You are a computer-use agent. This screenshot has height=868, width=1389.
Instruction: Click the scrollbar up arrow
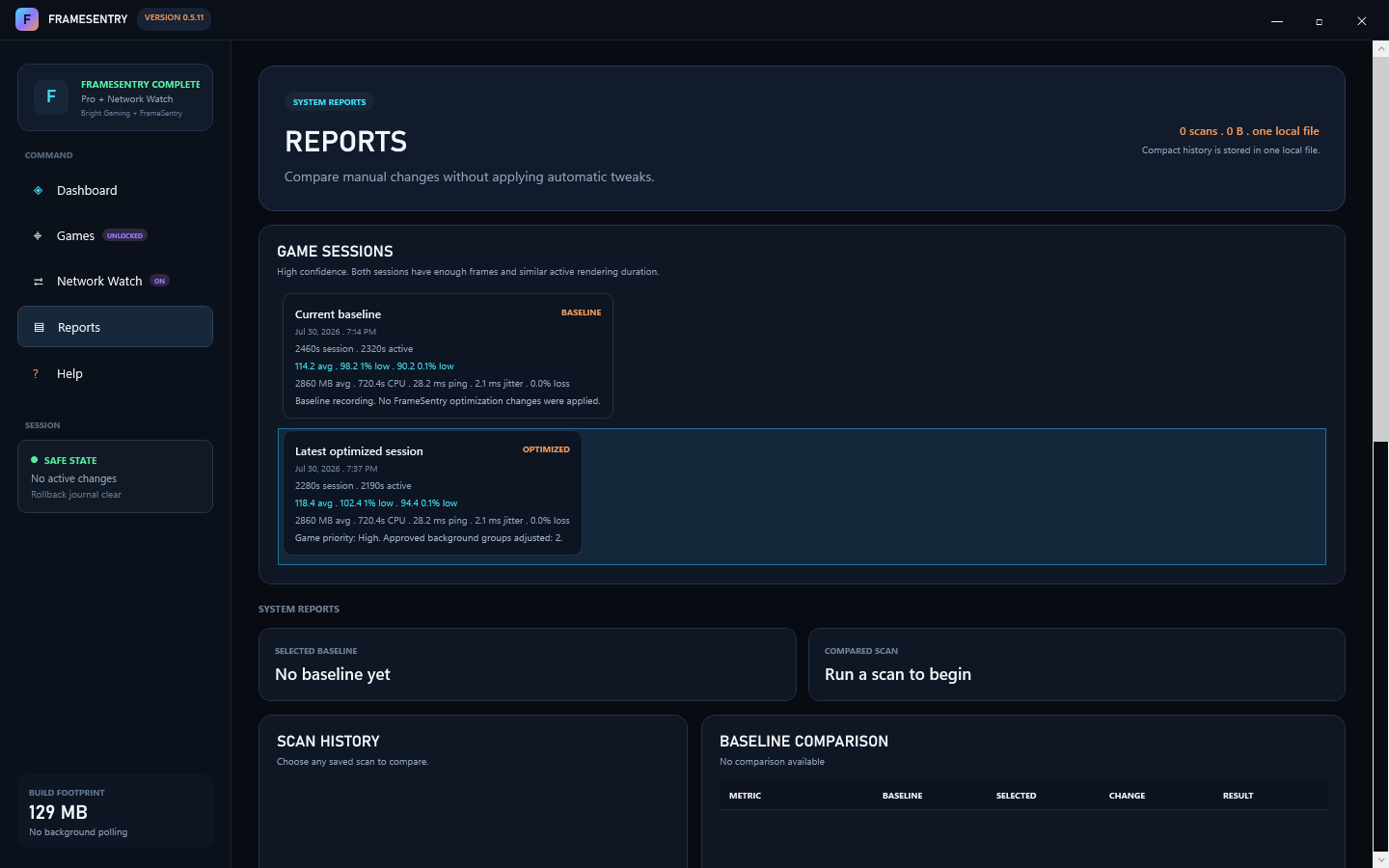click(x=1380, y=47)
